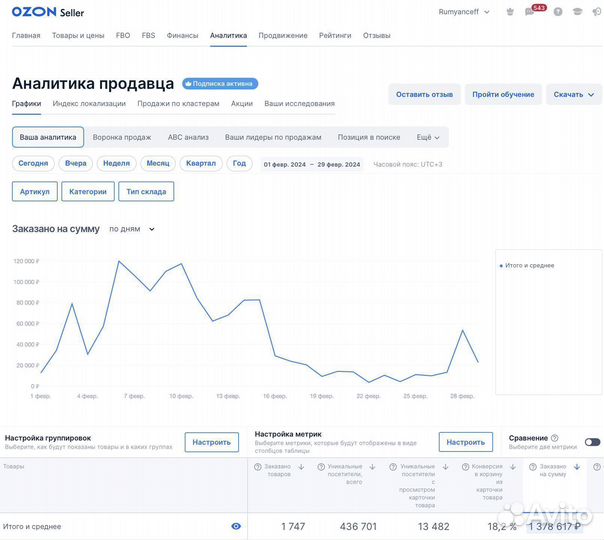
Task: Open Финансы in the top menu
Action: (x=182, y=35)
